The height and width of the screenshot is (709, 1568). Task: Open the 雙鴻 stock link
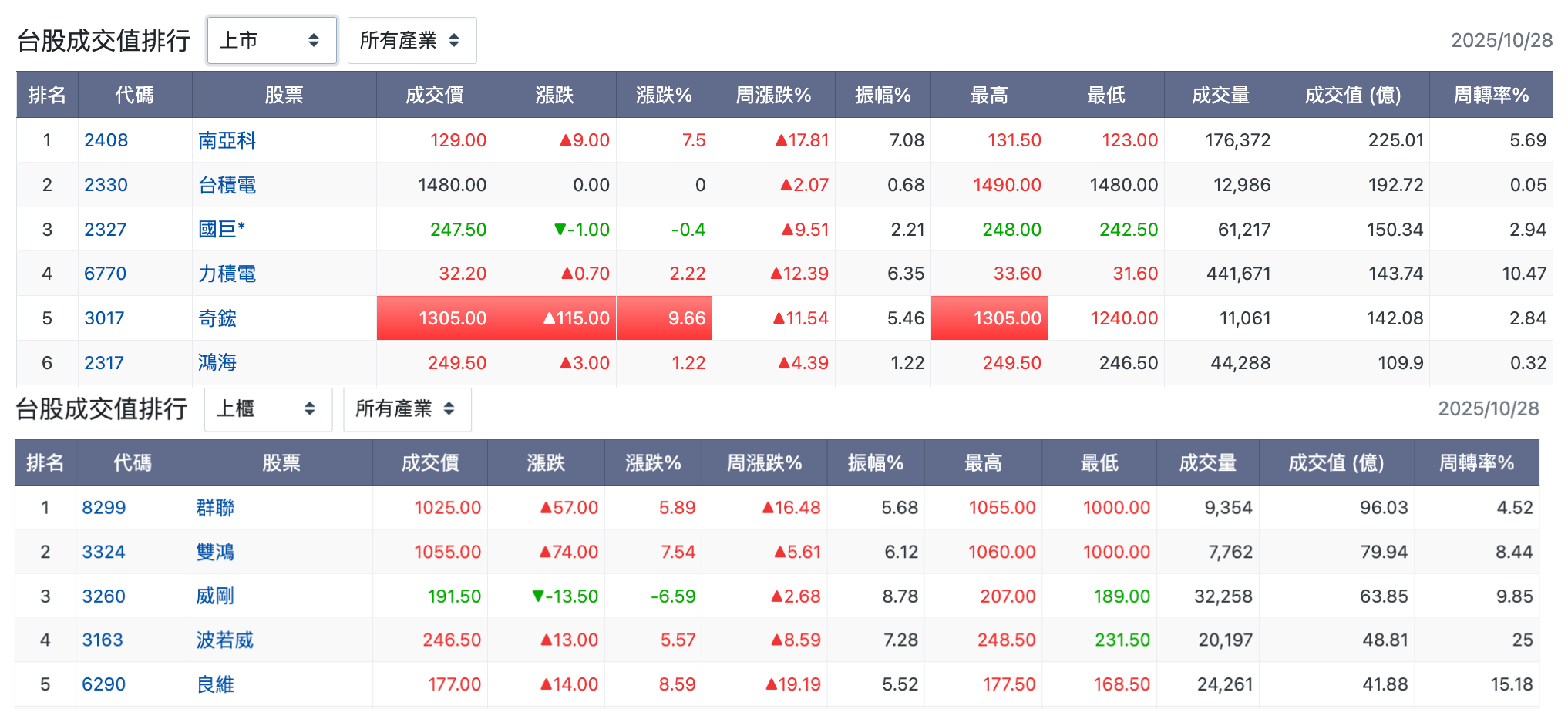[x=215, y=552]
